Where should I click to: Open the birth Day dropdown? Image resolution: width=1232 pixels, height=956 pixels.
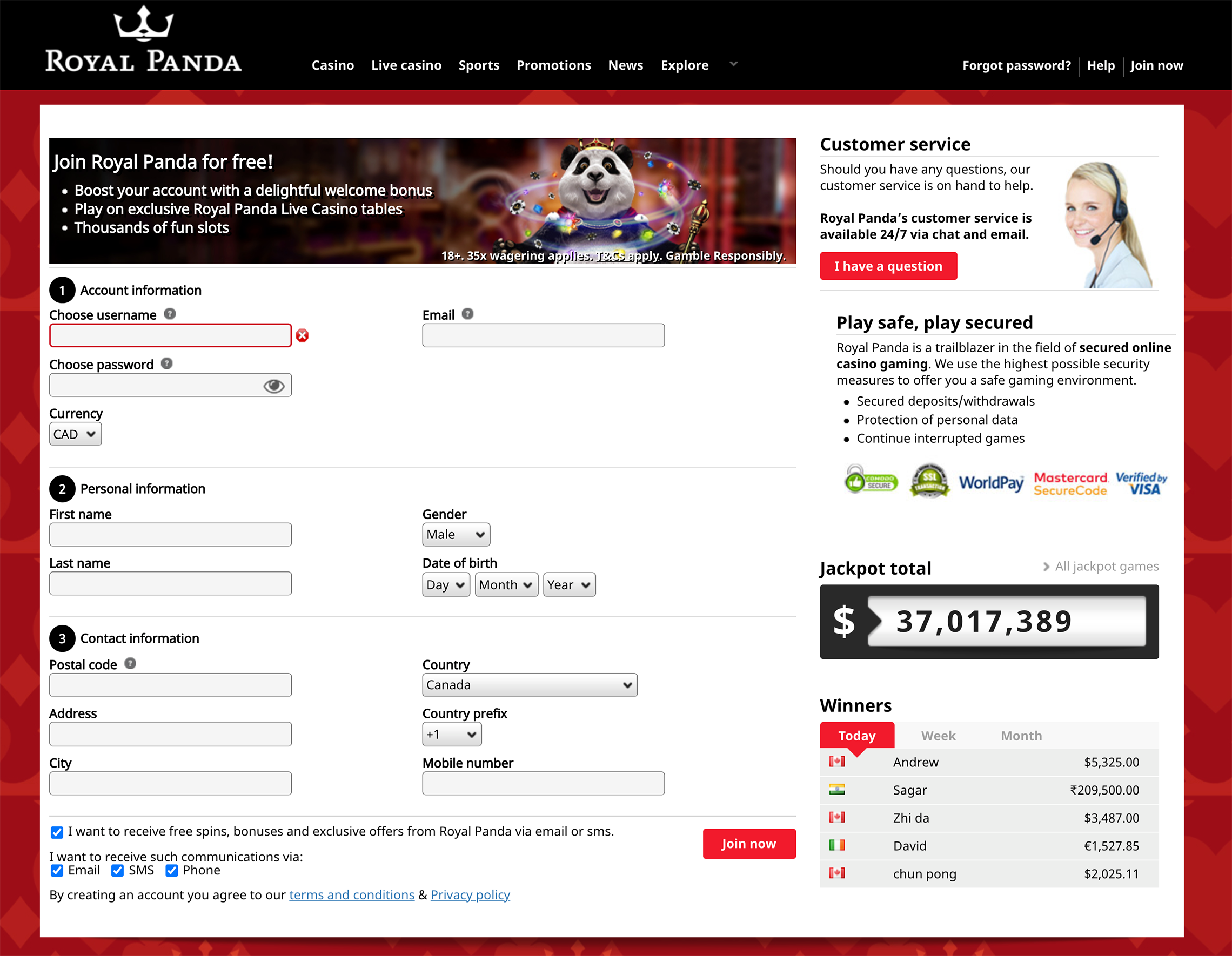click(446, 585)
